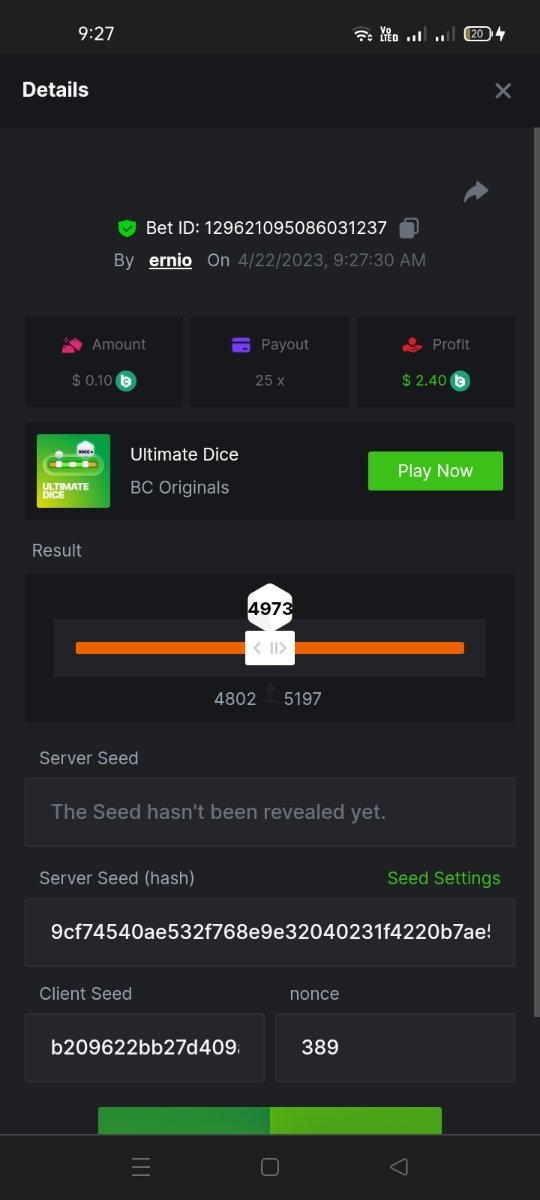
Task: Select the nonce field
Action: click(395, 1047)
